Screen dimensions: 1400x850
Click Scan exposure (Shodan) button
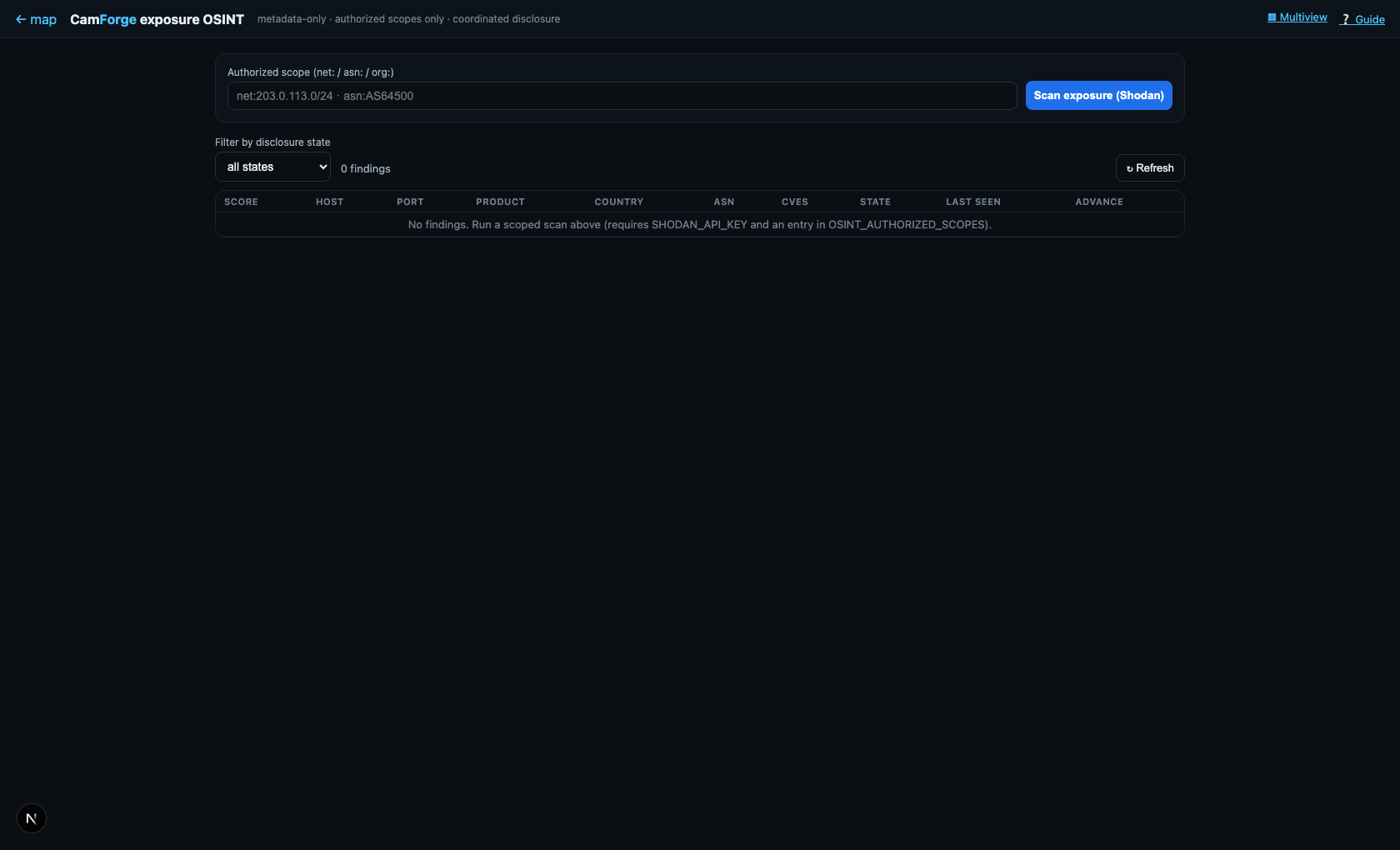tap(1099, 95)
